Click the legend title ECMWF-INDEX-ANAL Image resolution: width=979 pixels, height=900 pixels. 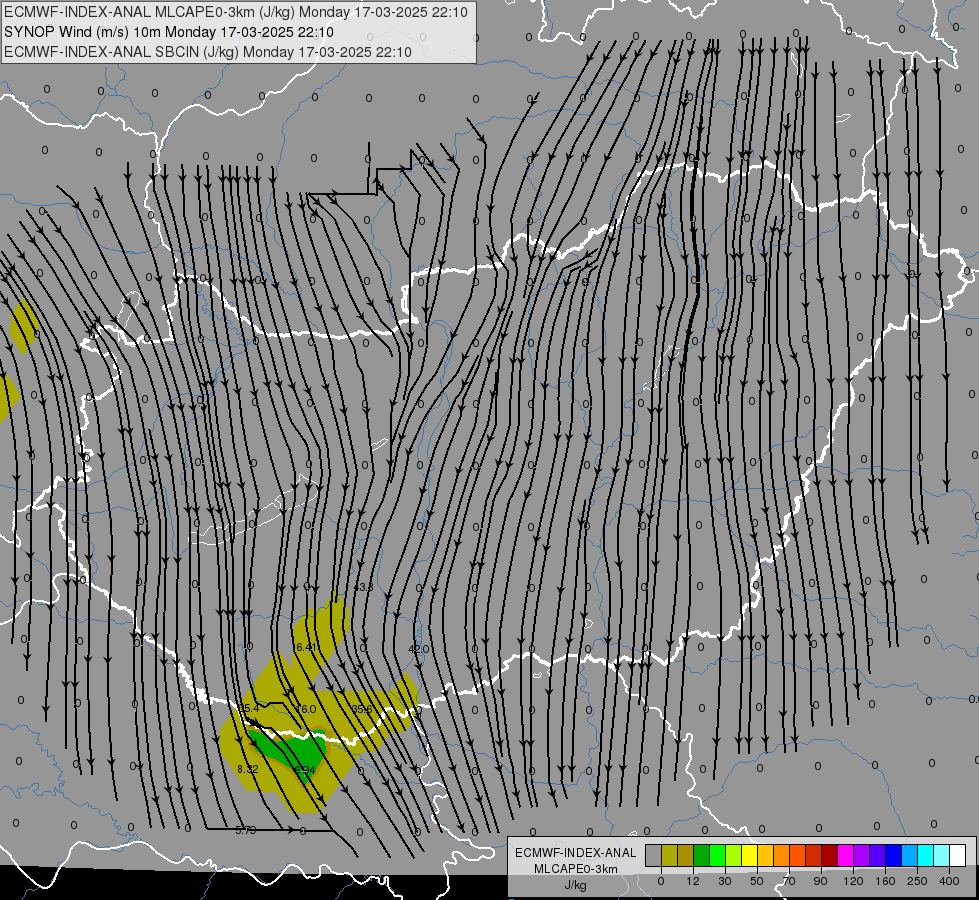(576, 853)
